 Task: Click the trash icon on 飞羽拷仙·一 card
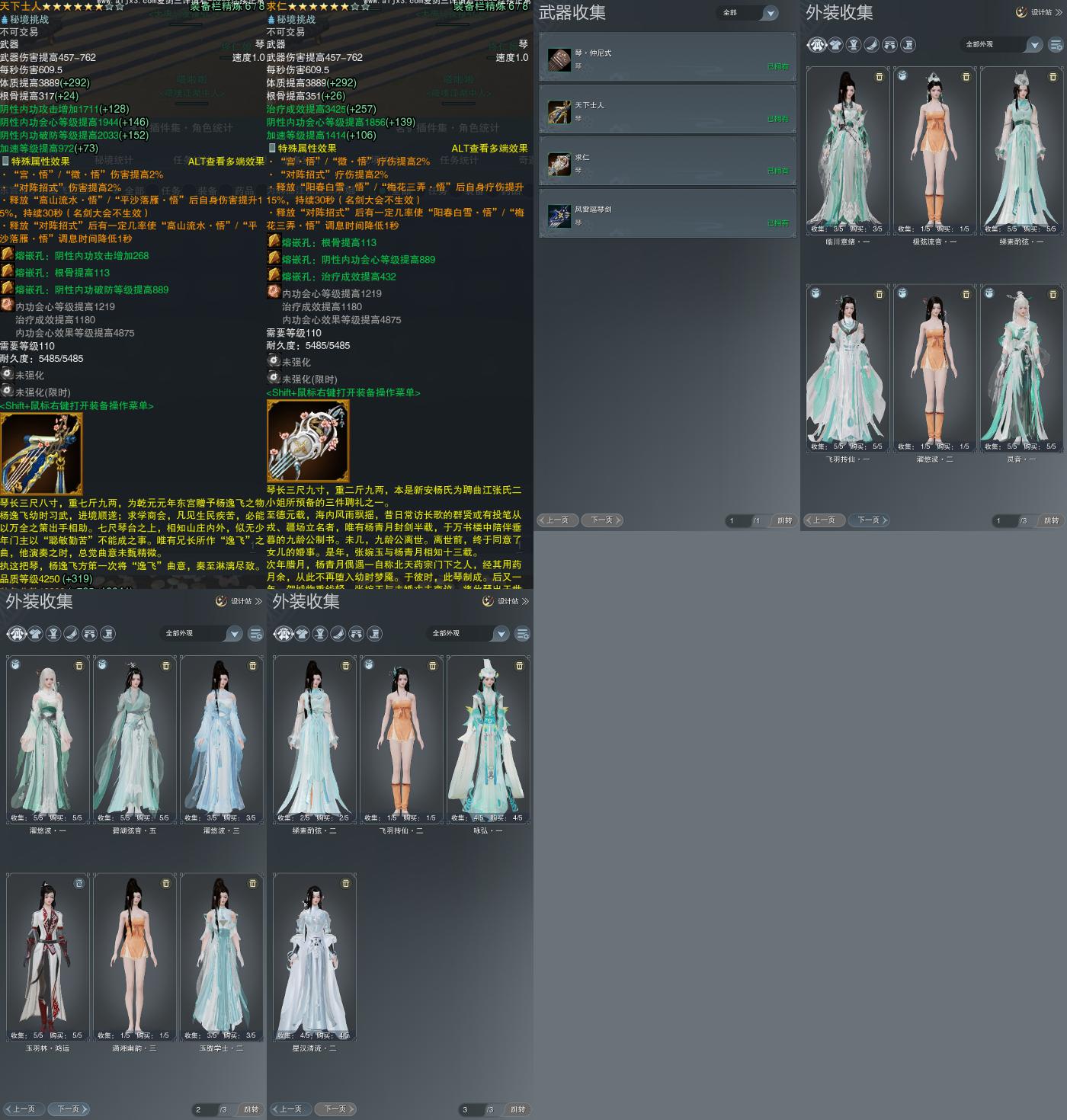[880, 295]
